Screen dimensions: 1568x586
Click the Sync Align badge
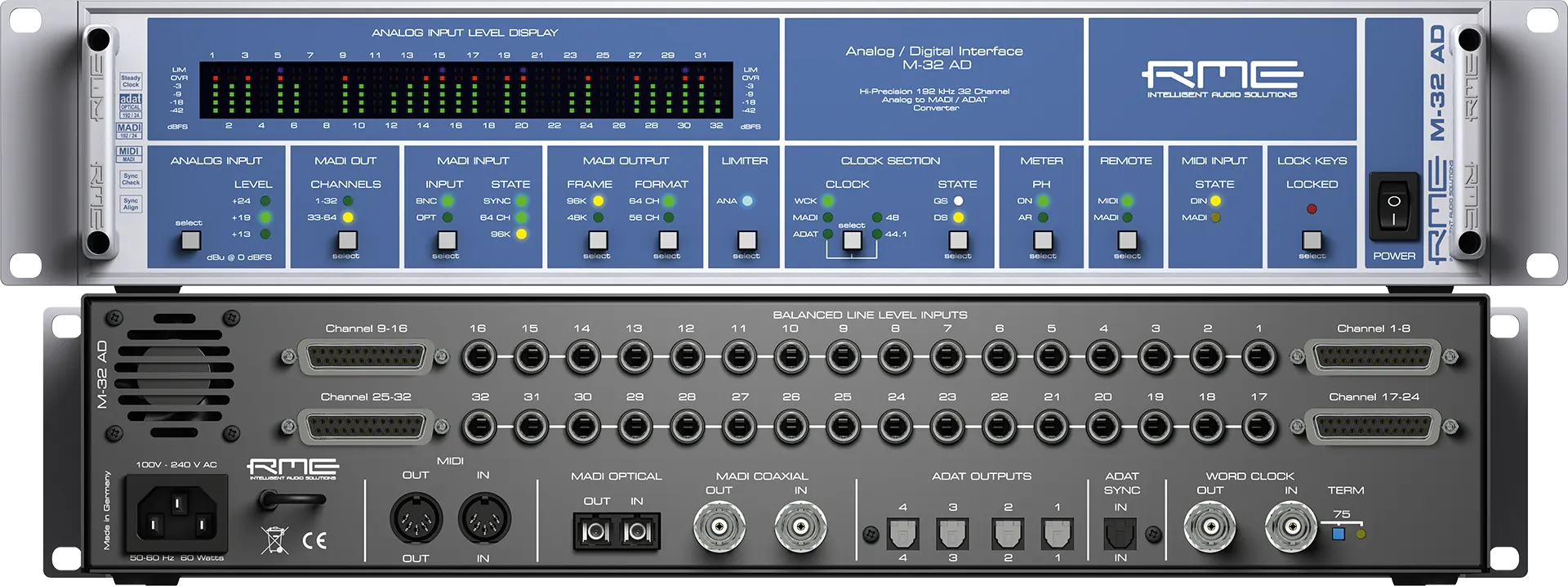131,204
